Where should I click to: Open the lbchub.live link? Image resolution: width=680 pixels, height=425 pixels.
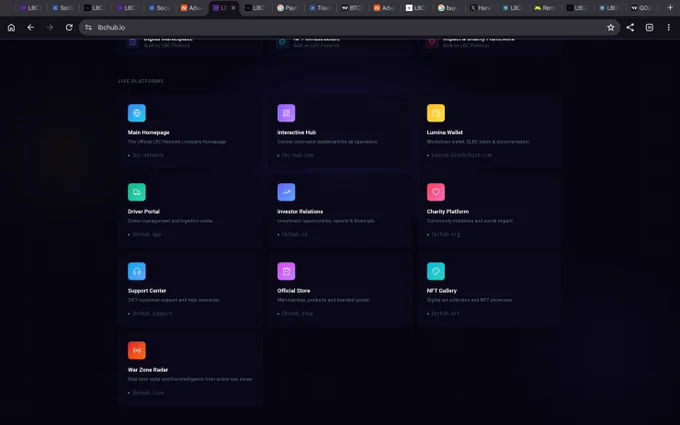click(148, 393)
